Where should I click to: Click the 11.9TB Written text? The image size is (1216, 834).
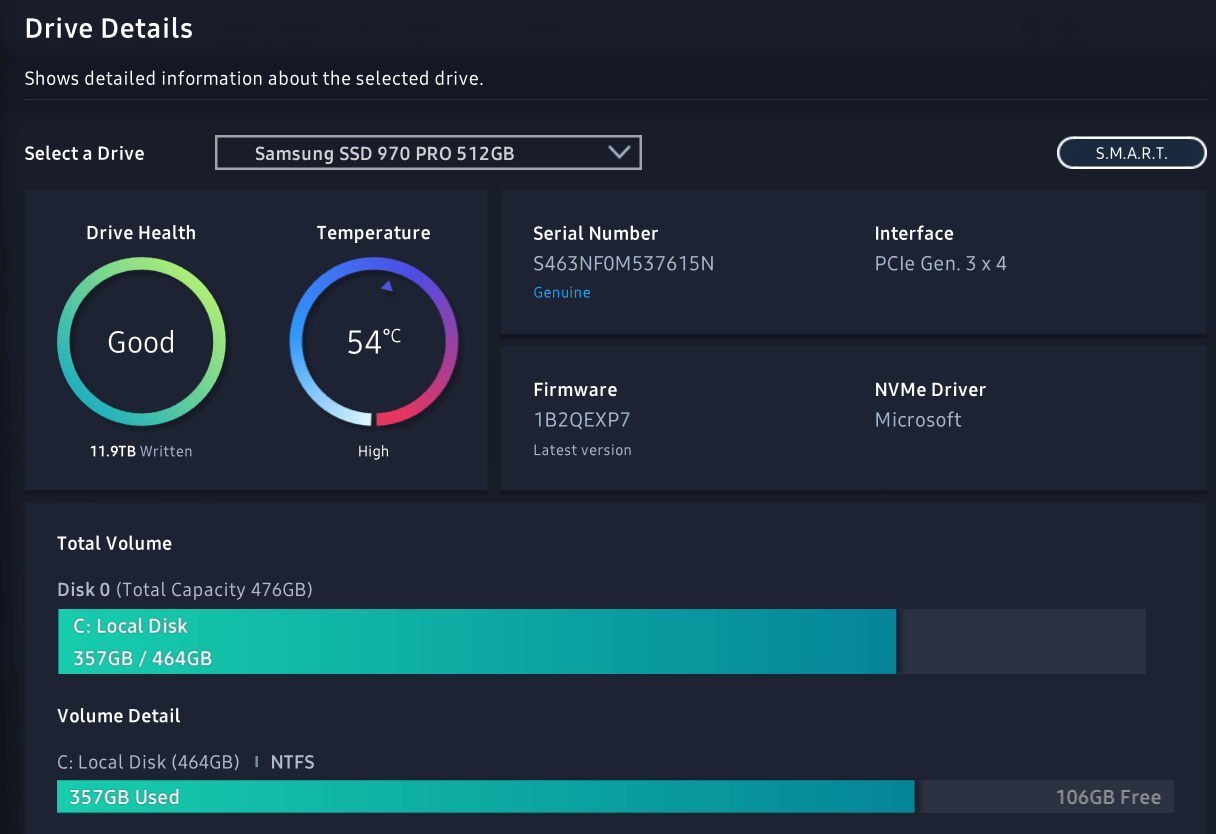141,451
